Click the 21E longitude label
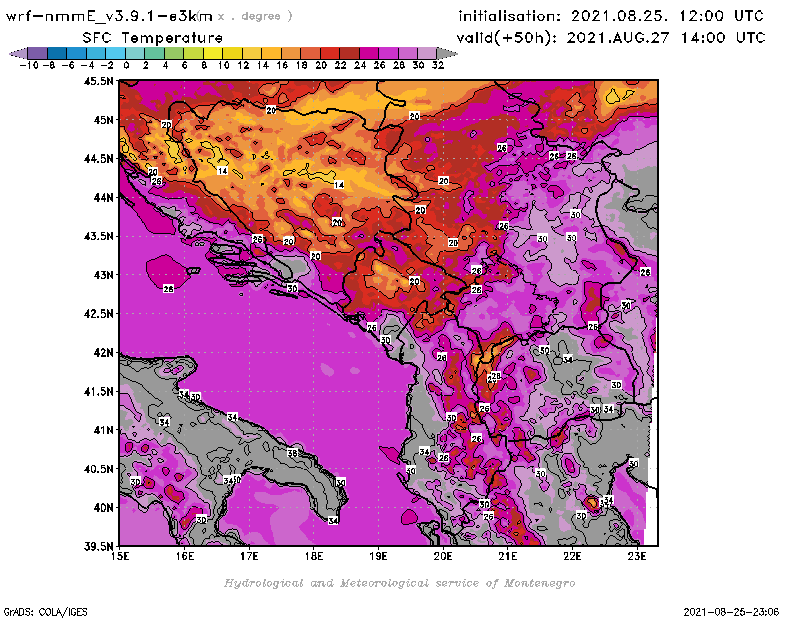 508,556
